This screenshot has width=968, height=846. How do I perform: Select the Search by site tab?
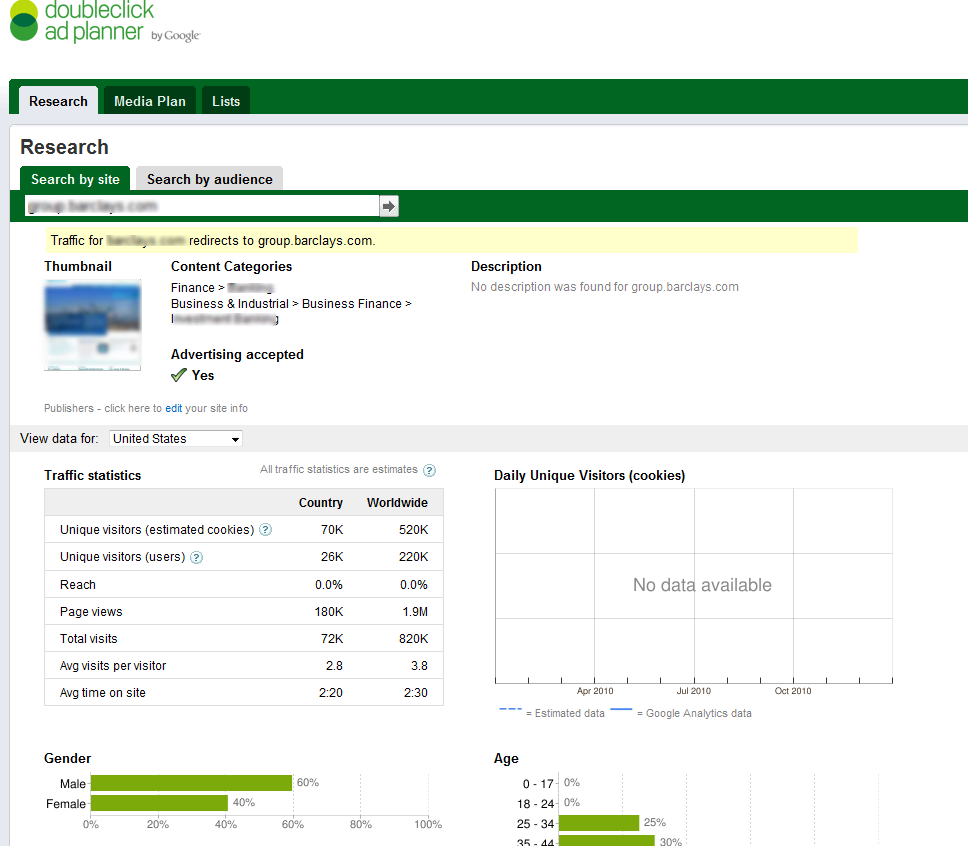(x=75, y=179)
